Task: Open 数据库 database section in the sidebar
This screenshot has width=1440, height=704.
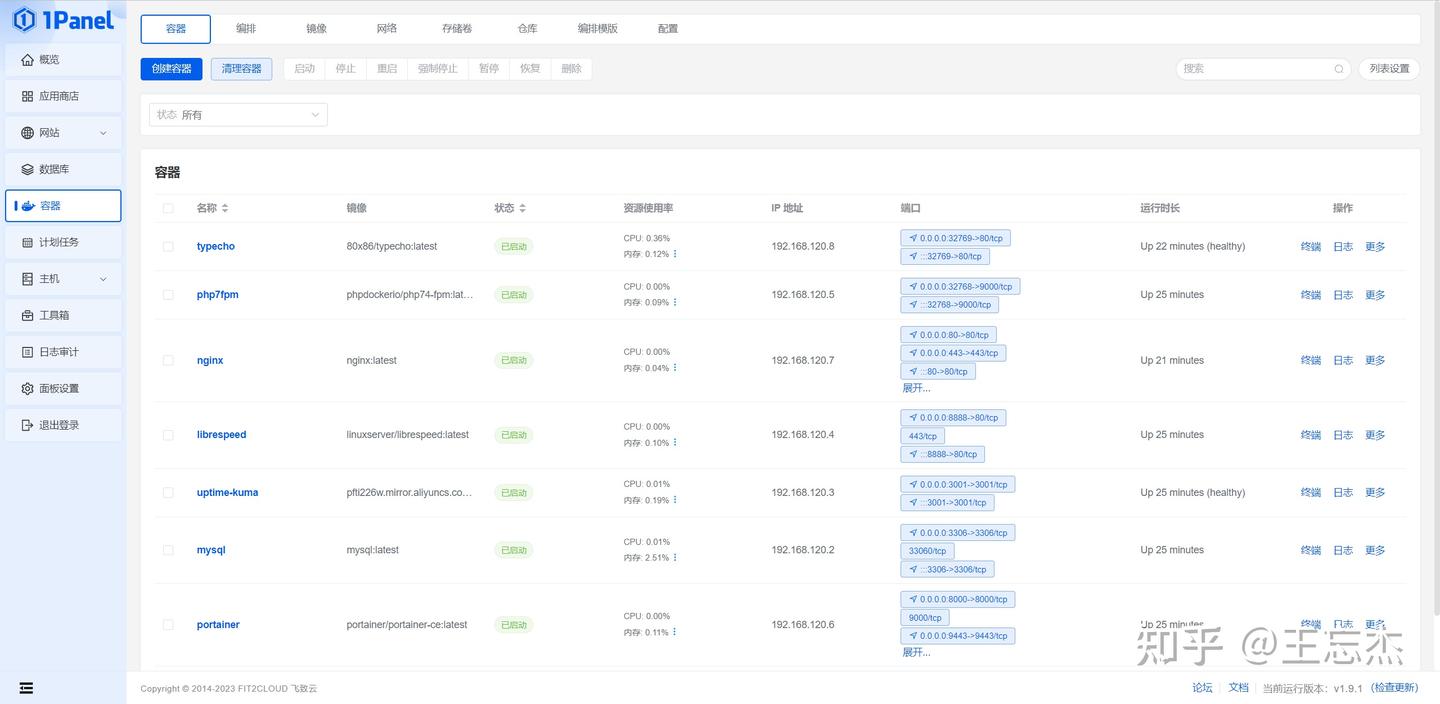Action: (63, 169)
